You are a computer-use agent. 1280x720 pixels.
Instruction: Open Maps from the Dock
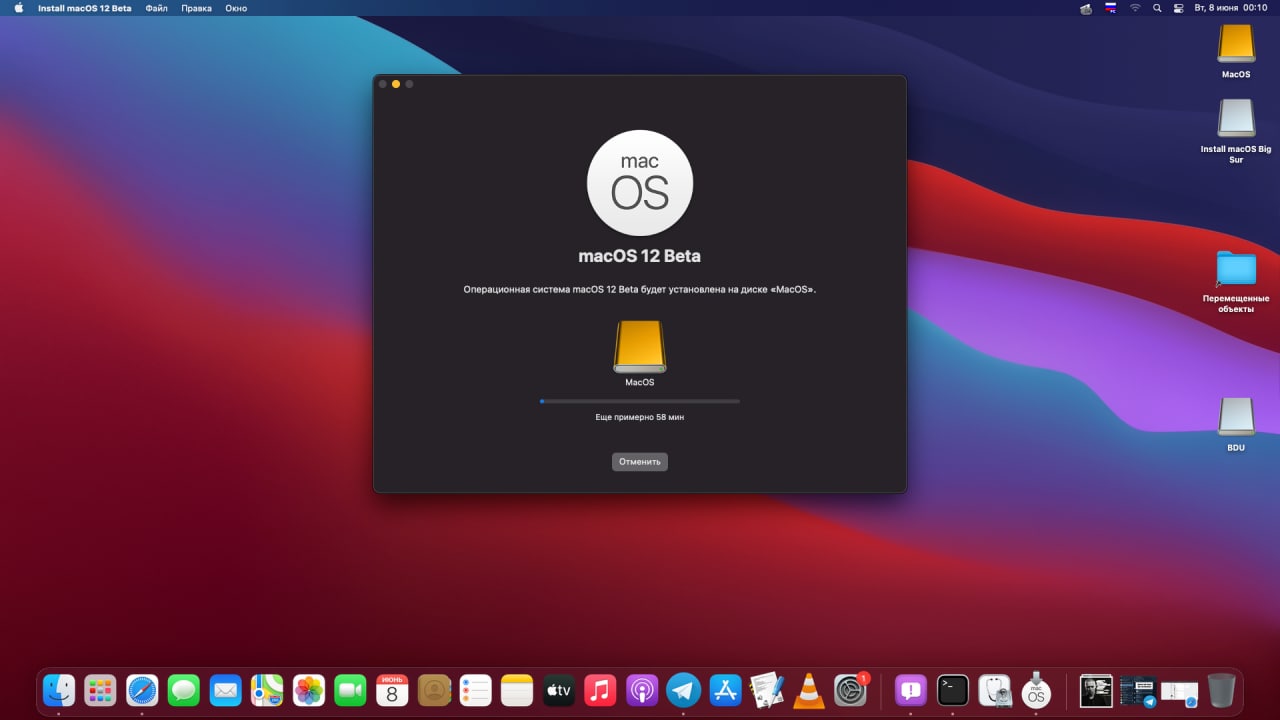pos(267,690)
